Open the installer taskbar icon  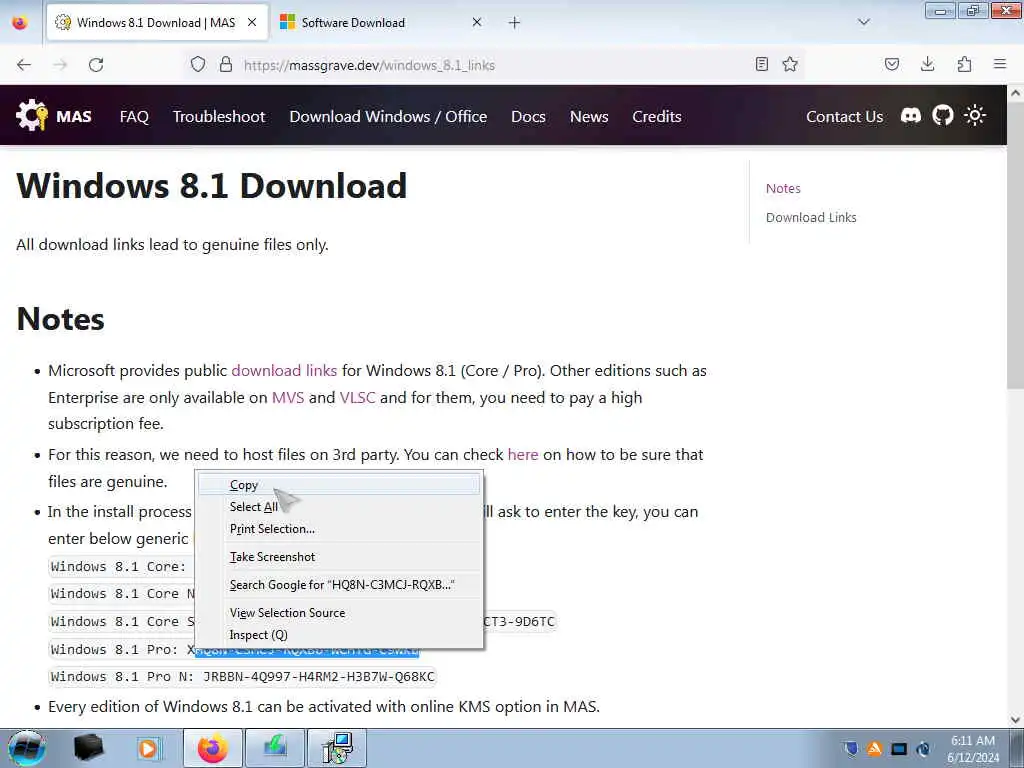(x=338, y=748)
